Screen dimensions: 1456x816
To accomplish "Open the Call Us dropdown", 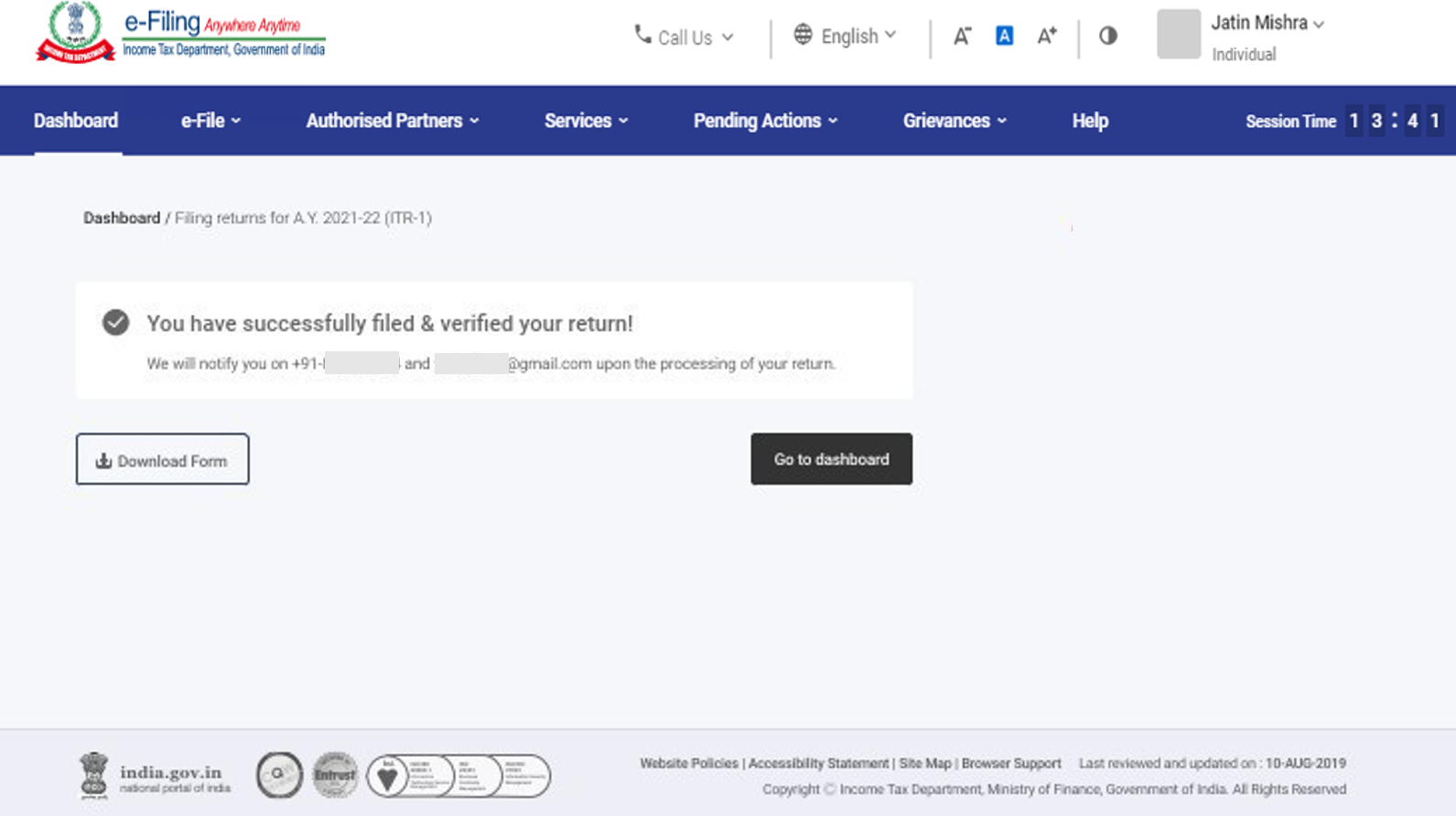I will 684,37.
